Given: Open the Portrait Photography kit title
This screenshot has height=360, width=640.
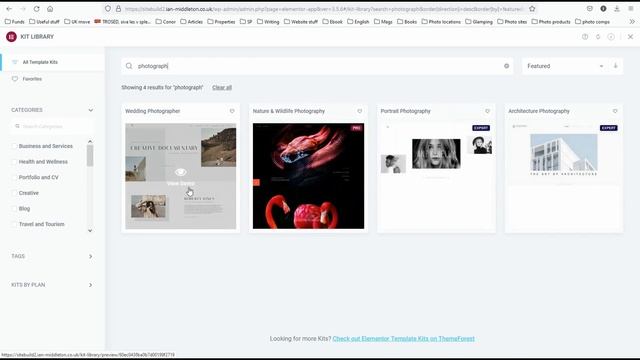Looking at the screenshot, I should (405, 111).
